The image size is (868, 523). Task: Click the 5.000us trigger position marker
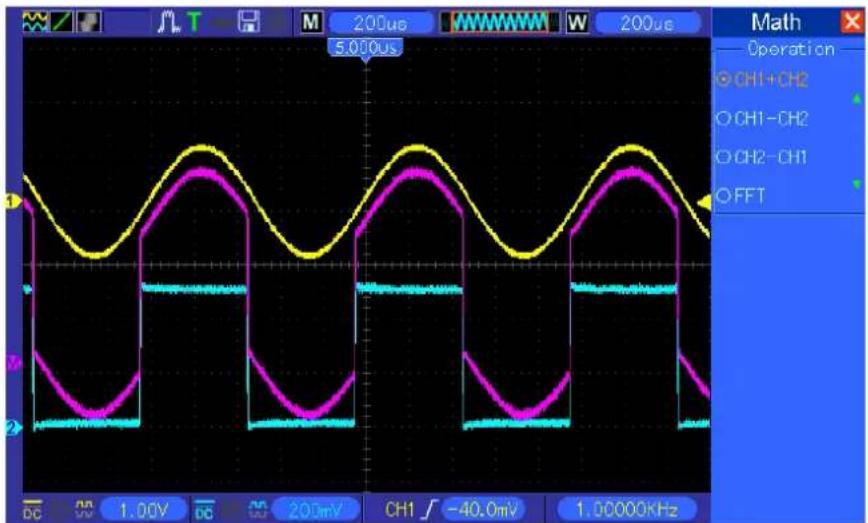point(366,48)
